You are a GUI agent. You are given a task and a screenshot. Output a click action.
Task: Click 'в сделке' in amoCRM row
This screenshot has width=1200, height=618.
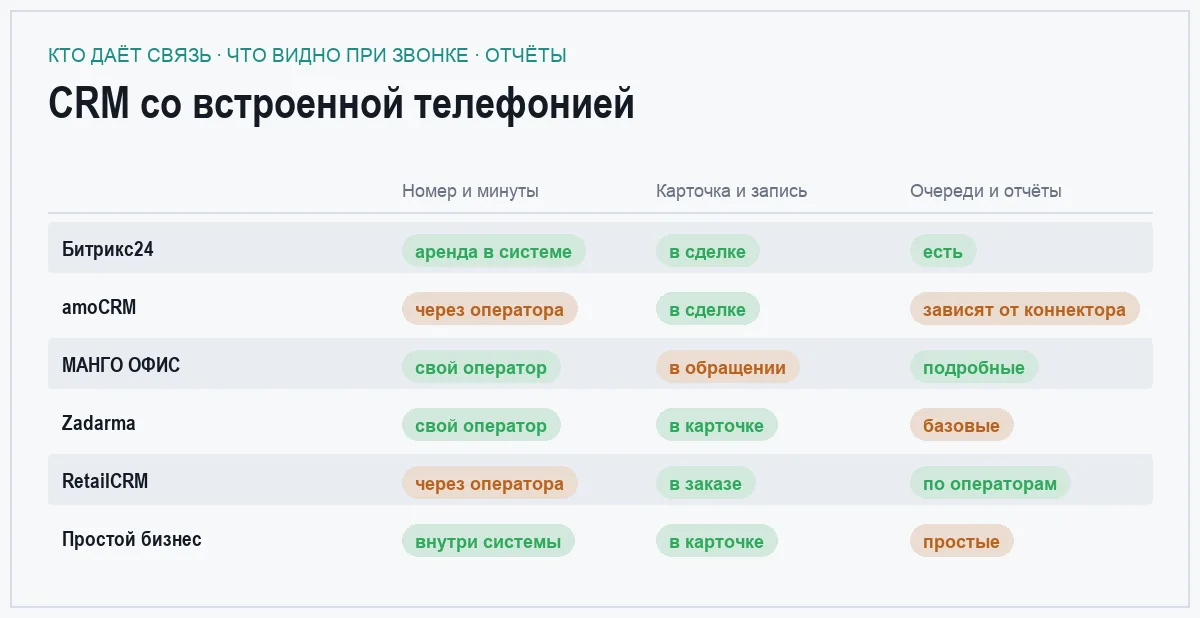[x=708, y=309]
